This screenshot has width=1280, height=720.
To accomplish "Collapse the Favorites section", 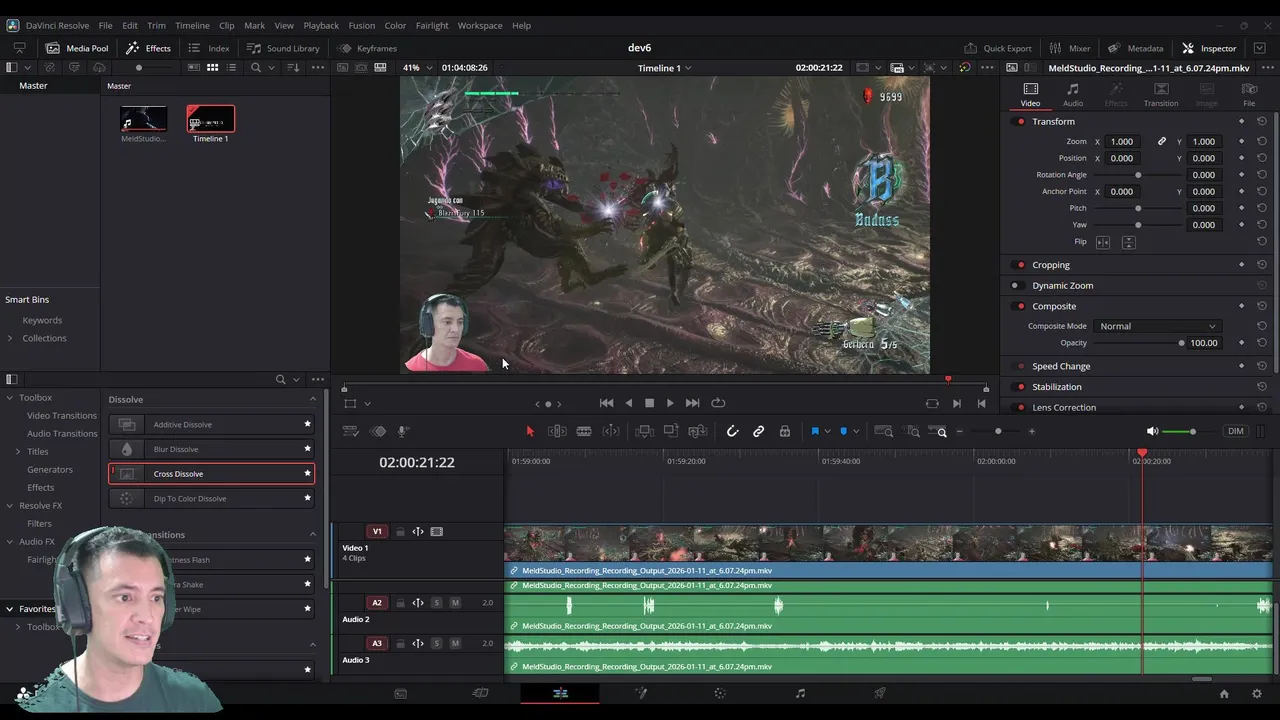I will tap(9, 609).
